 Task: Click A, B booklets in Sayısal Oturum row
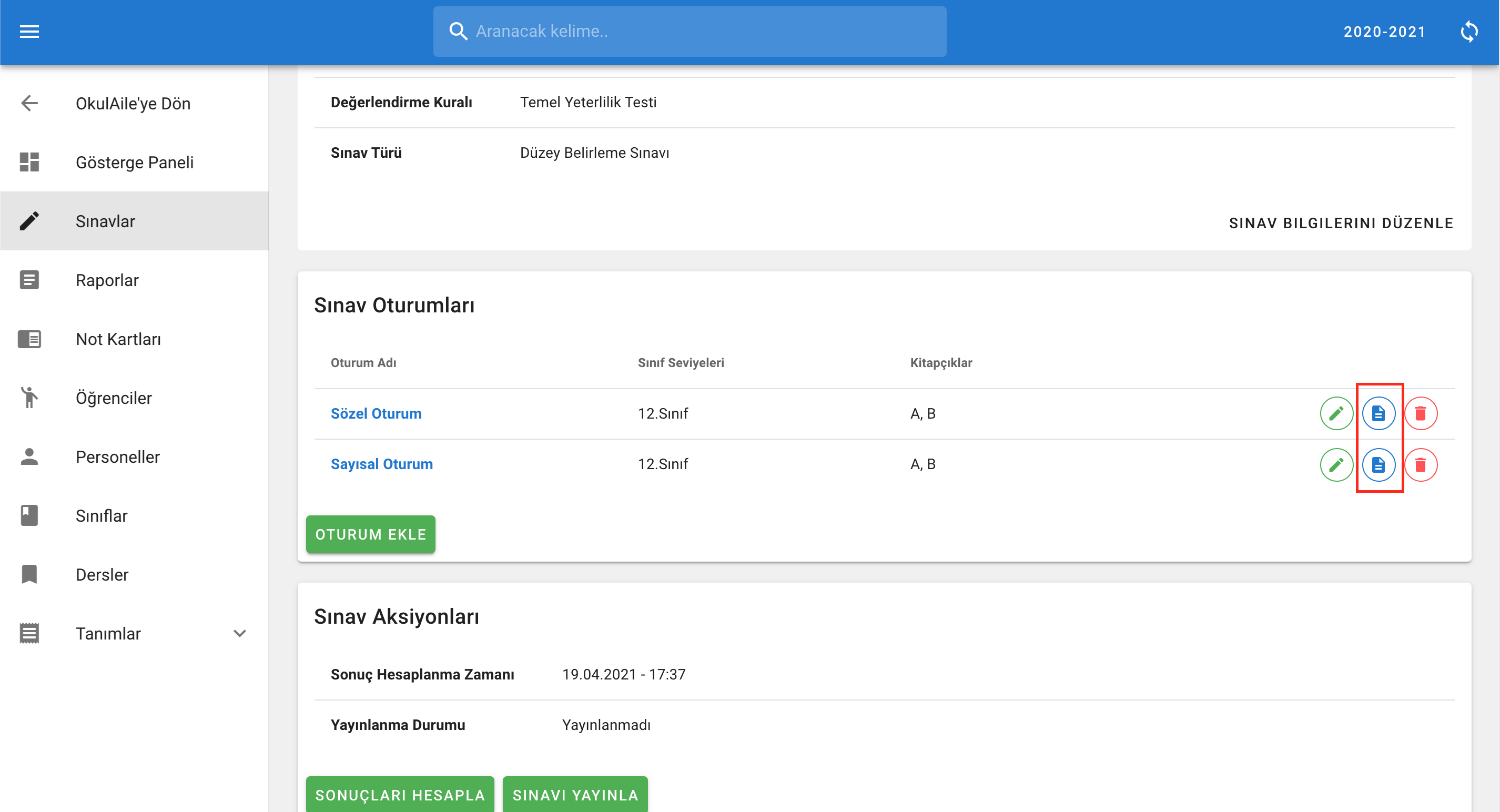[923, 464]
